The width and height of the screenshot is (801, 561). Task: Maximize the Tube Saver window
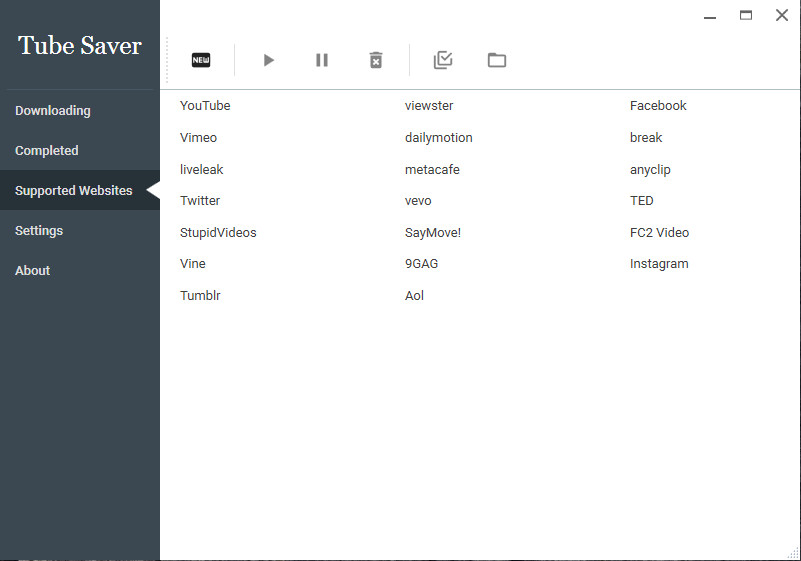pos(746,15)
